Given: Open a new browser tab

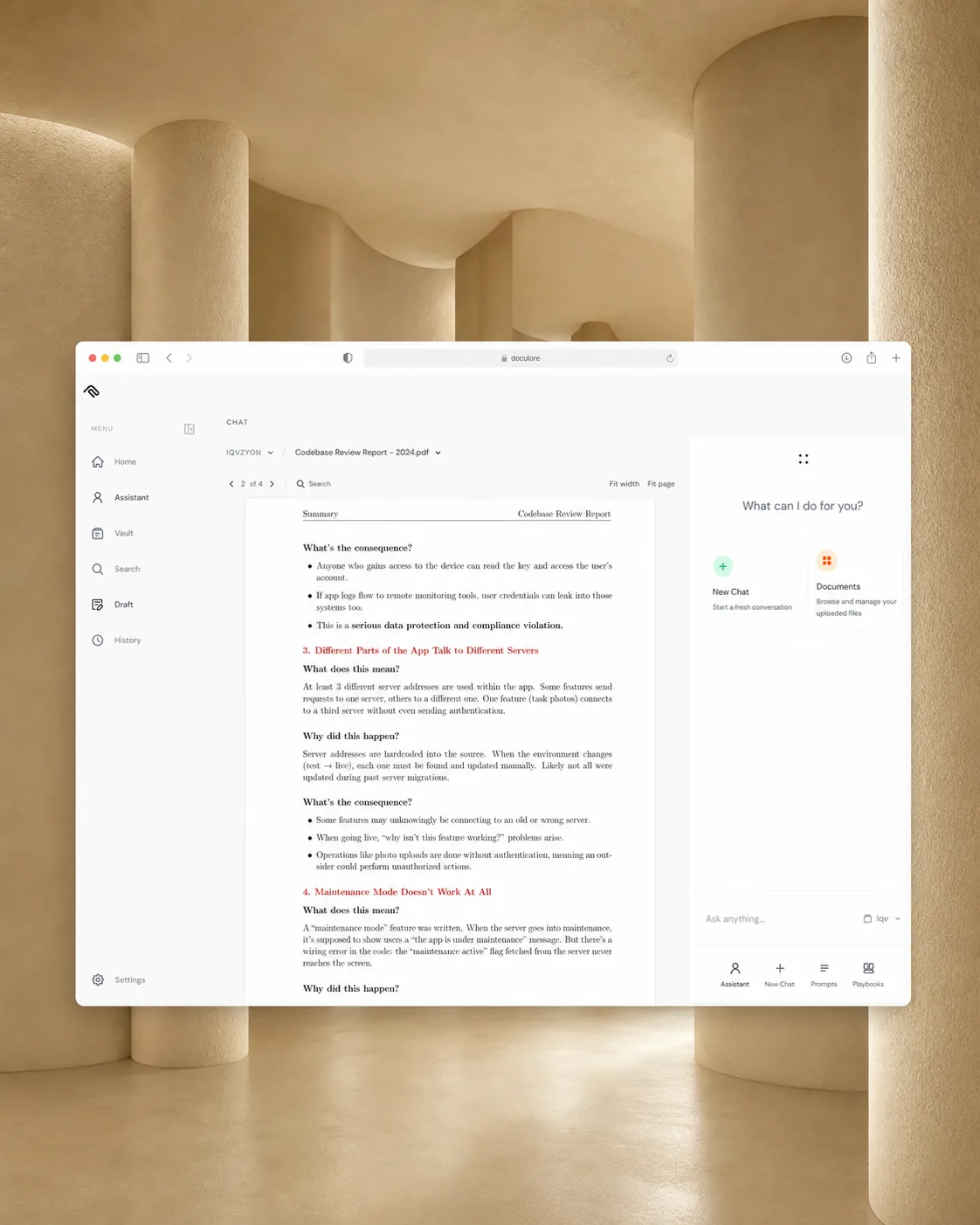Looking at the screenshot, I should (x=895, y=358).
